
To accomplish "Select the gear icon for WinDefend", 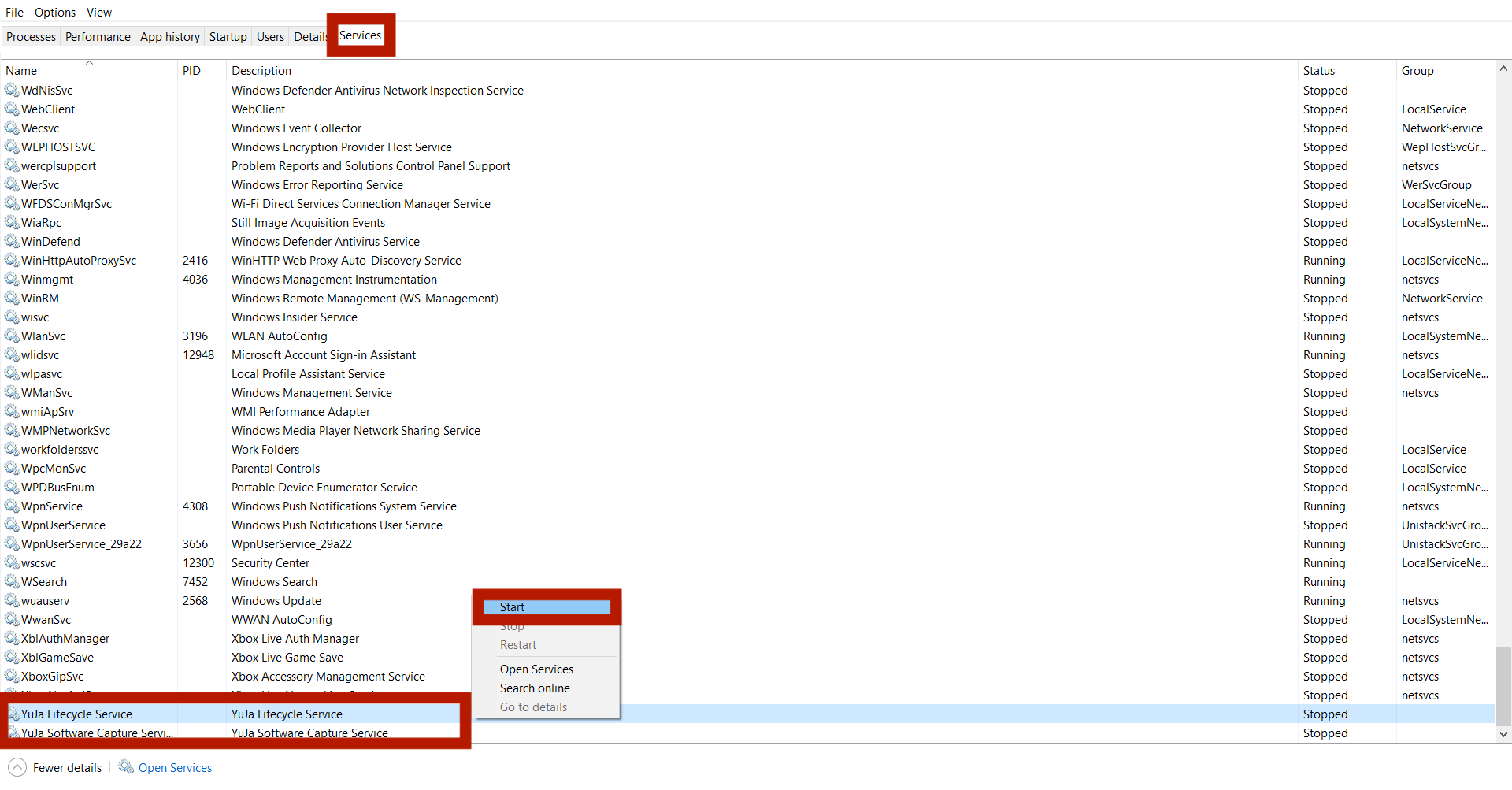I will (x=12, y=241).
